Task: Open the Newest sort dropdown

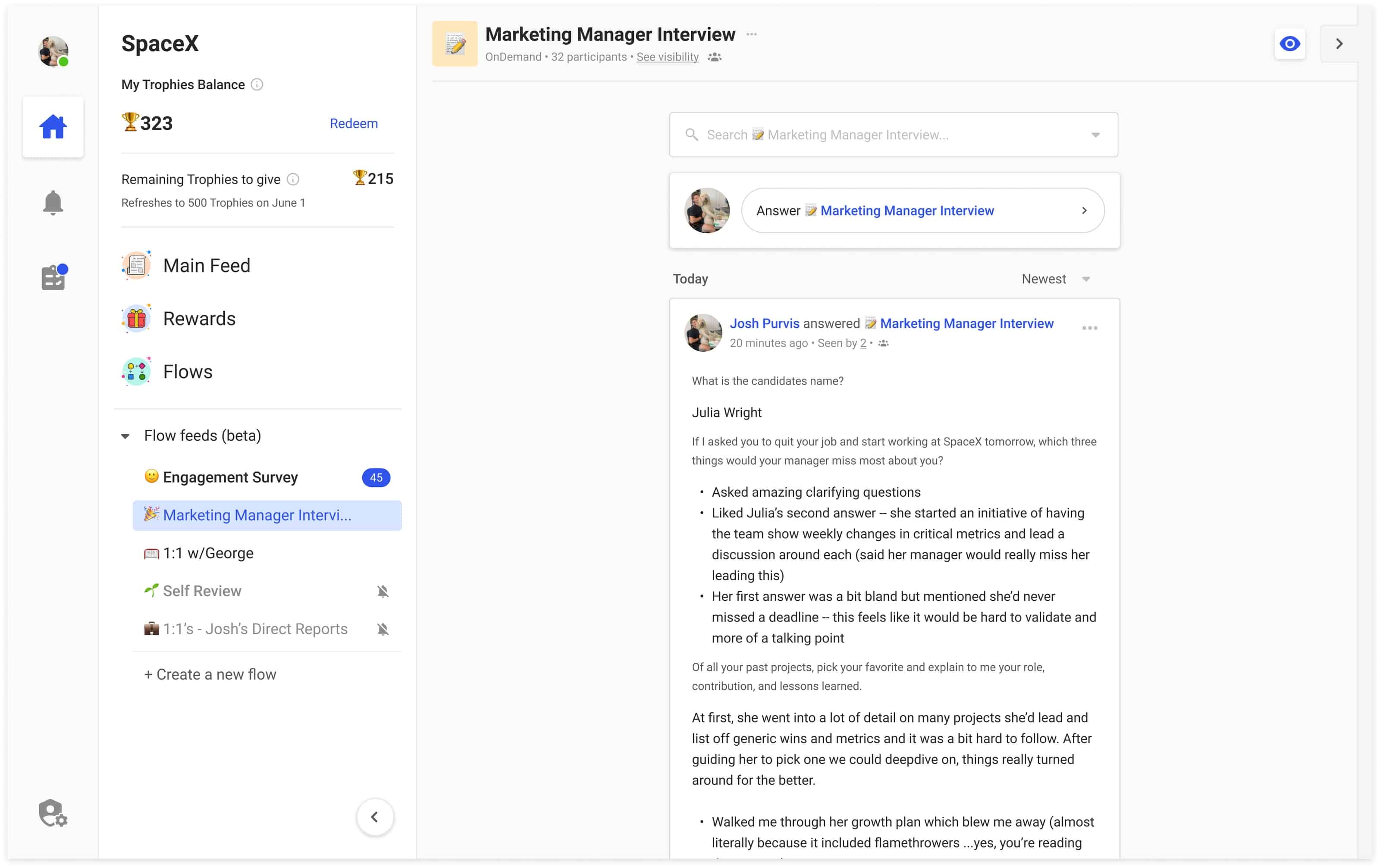Action: 1055,279
